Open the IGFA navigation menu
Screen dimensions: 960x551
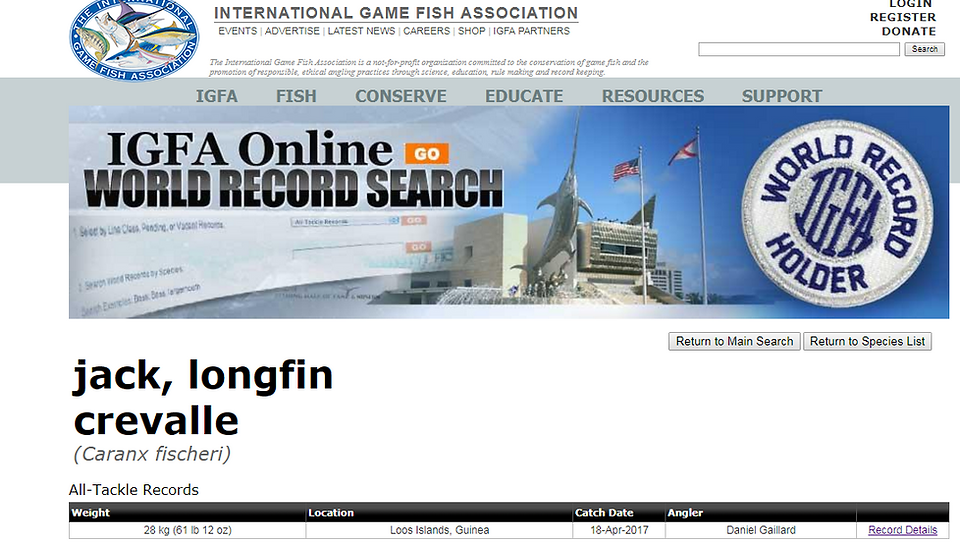click(x=217, y=96)
